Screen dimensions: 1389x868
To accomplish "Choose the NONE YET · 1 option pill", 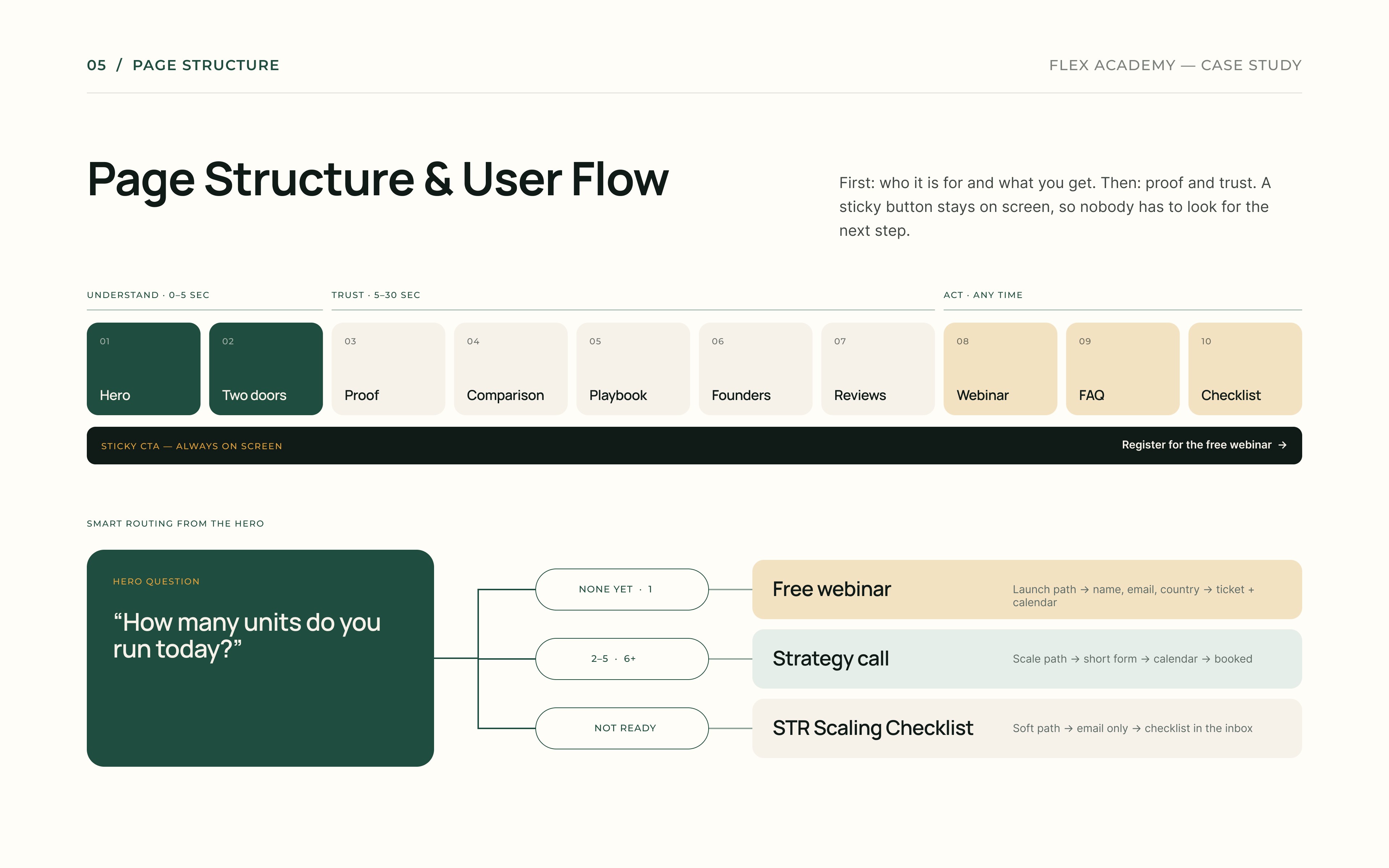I will (x=621, y=589).
